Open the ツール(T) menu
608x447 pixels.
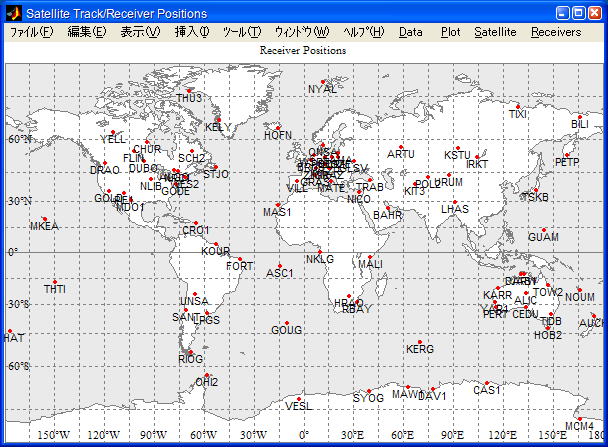pos(242,32)
